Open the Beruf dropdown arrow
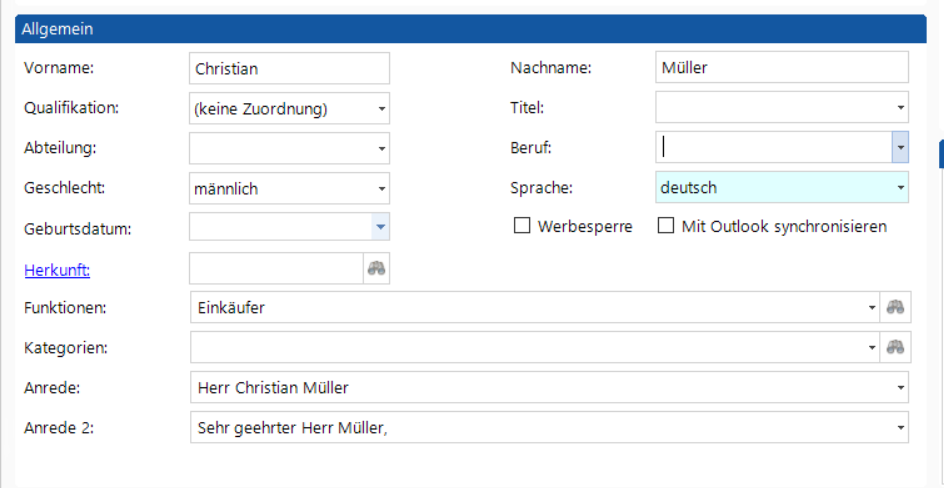The height and width of the screenshot is (488, 944). point(900,147)
